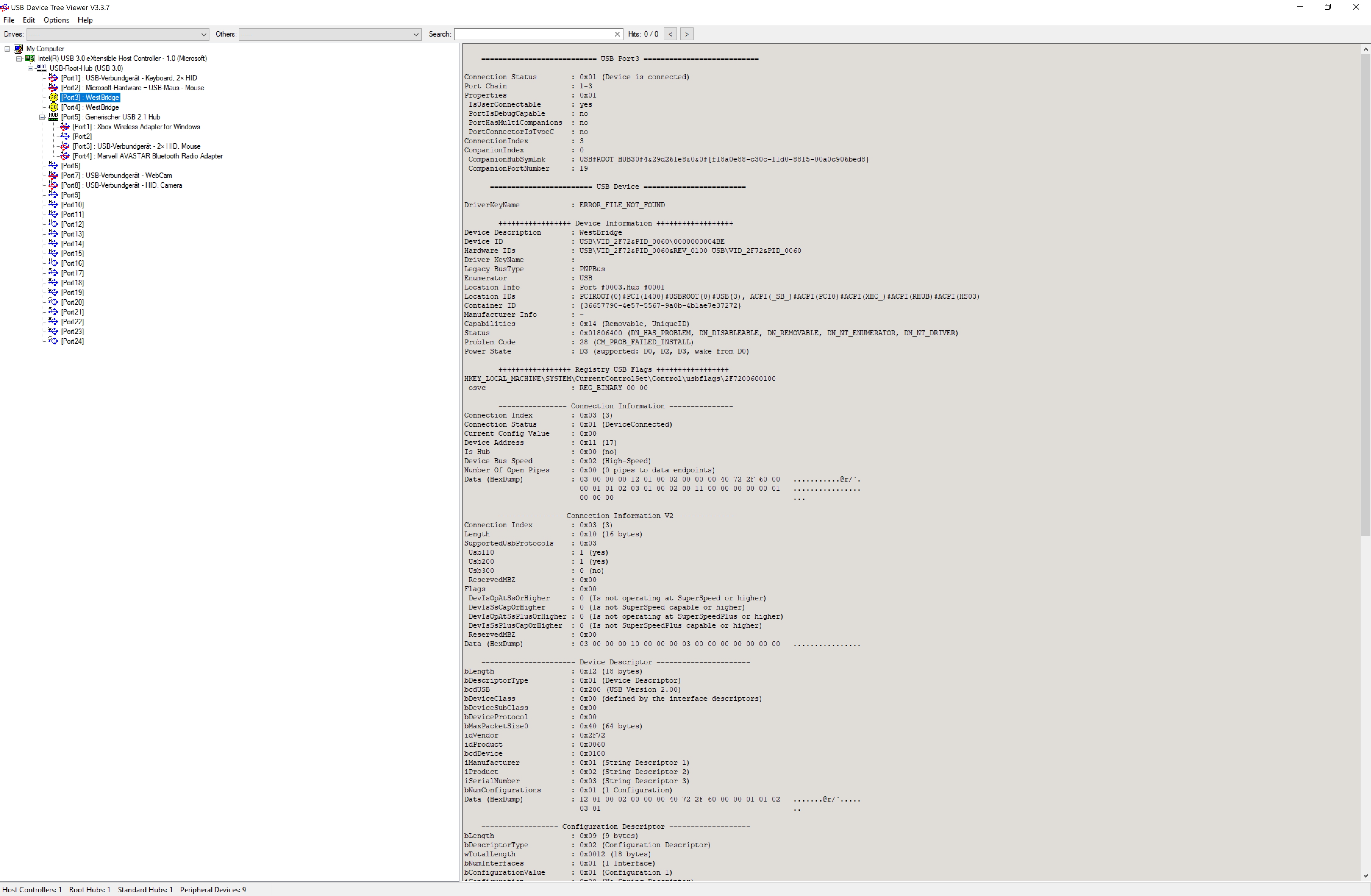Click the USB icon next to Port7 WebCam
Image resolution: width=1371 pixels, height=896 pixels.
(53, 176)
